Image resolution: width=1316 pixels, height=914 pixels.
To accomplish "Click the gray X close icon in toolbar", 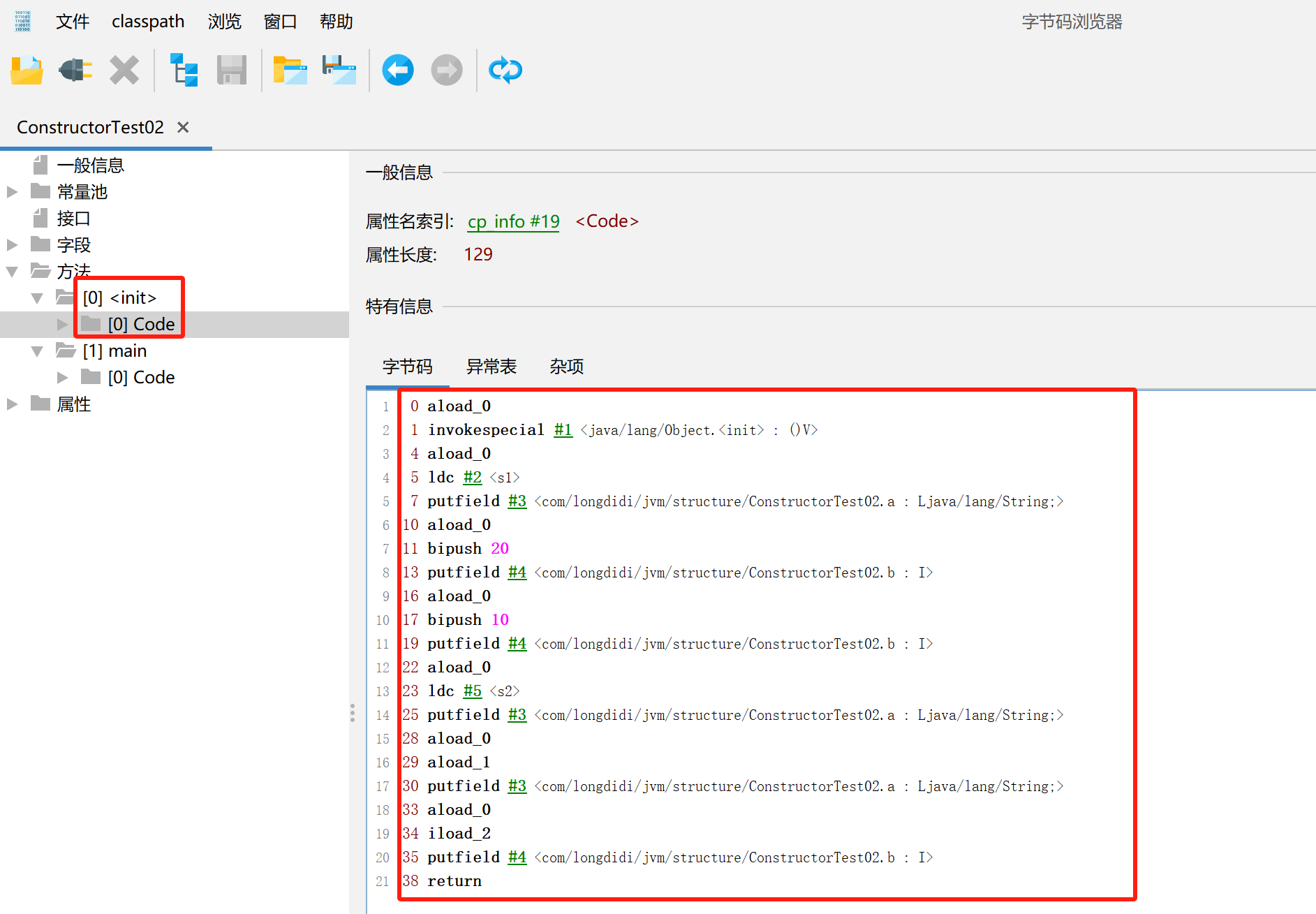I will coord(124,71).
